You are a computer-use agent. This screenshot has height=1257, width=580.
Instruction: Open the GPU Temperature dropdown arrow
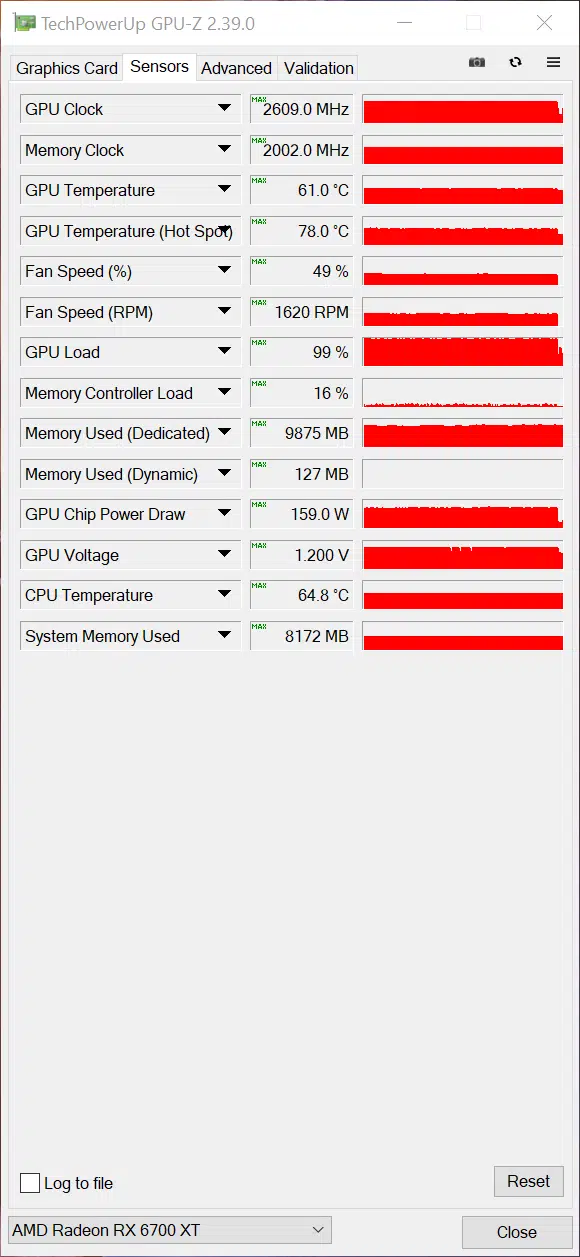pos(224,190)
